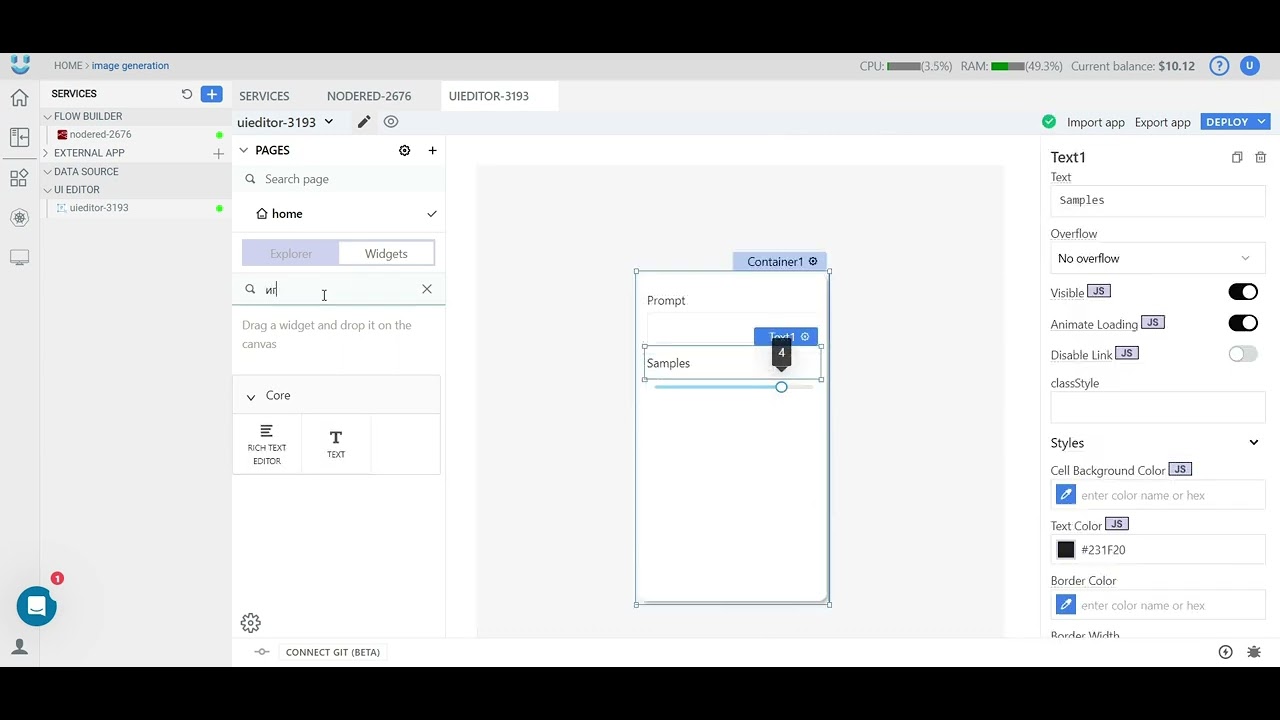Switch to the Widgets tab

pyautogui.click(x=386, y=254)
